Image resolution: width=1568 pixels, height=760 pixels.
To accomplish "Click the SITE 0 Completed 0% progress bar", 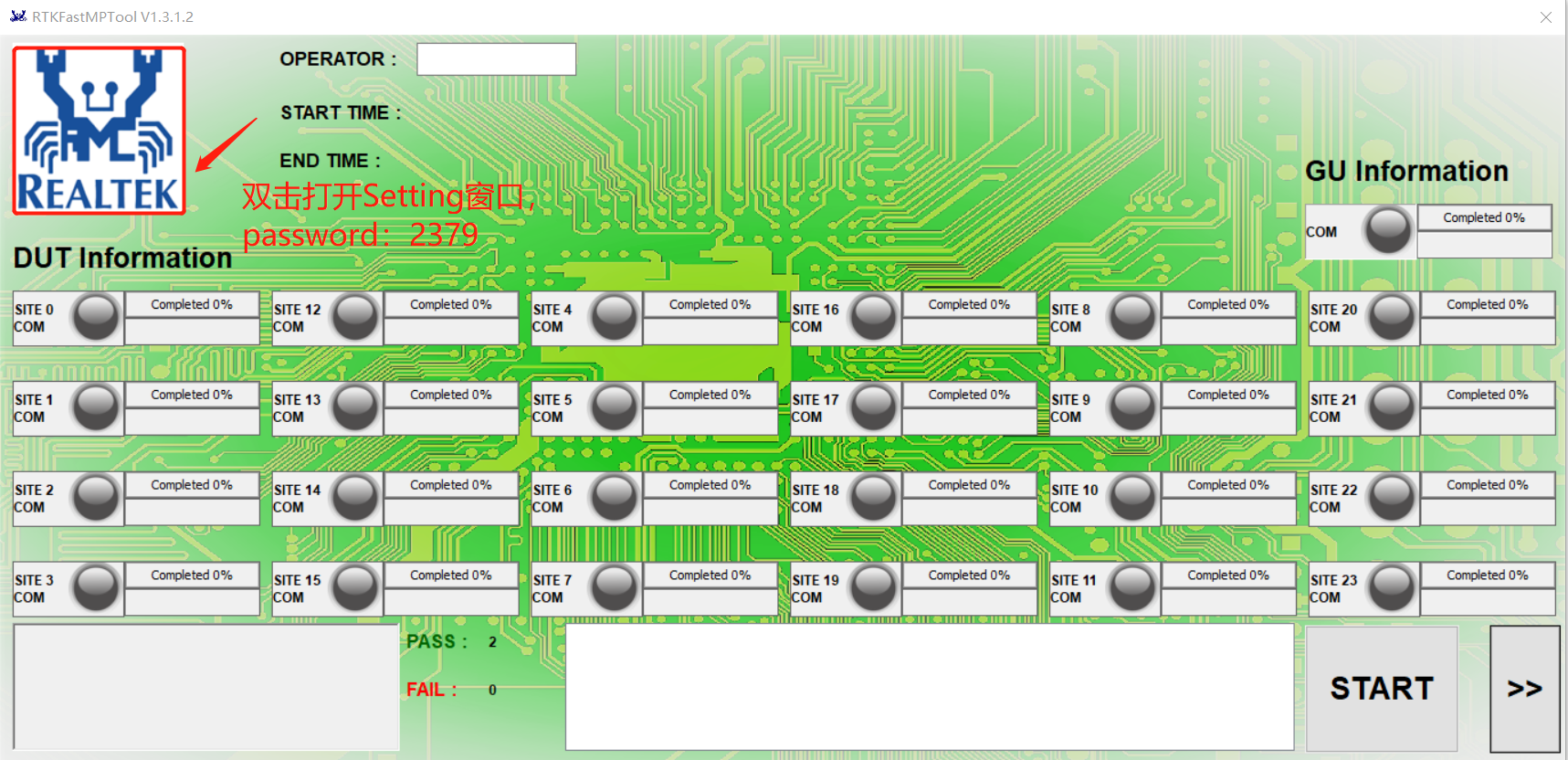I will click(192, 305).
